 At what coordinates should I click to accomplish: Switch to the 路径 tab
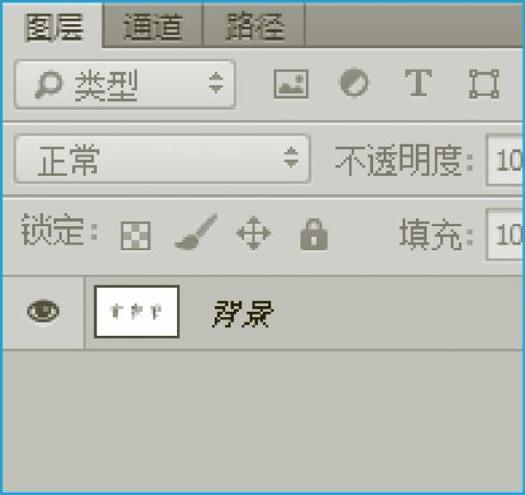click(255, 26)
